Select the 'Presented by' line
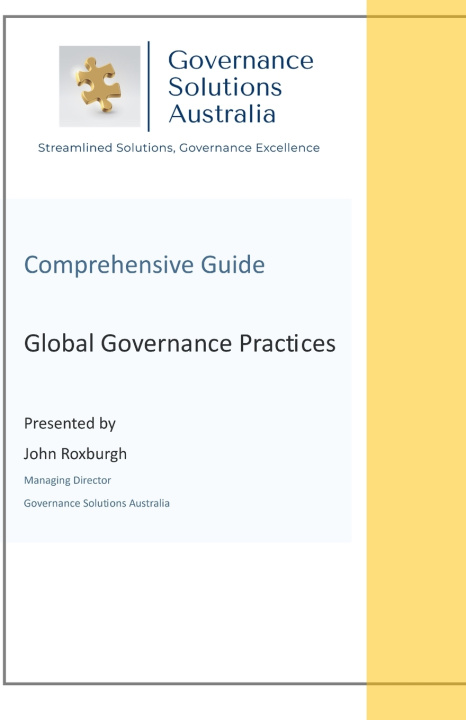This screenshot has width=466, height=720. (70, 423)
